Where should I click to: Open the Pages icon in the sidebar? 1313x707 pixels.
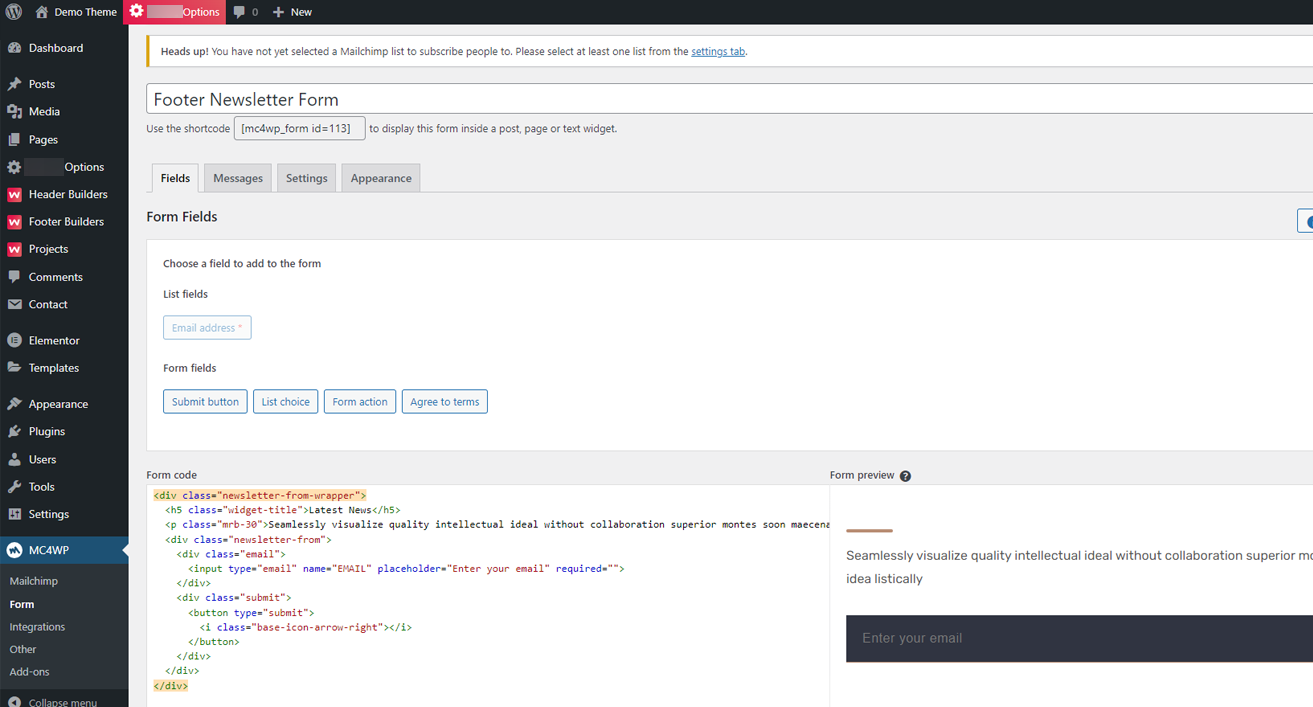click(16, 139)
